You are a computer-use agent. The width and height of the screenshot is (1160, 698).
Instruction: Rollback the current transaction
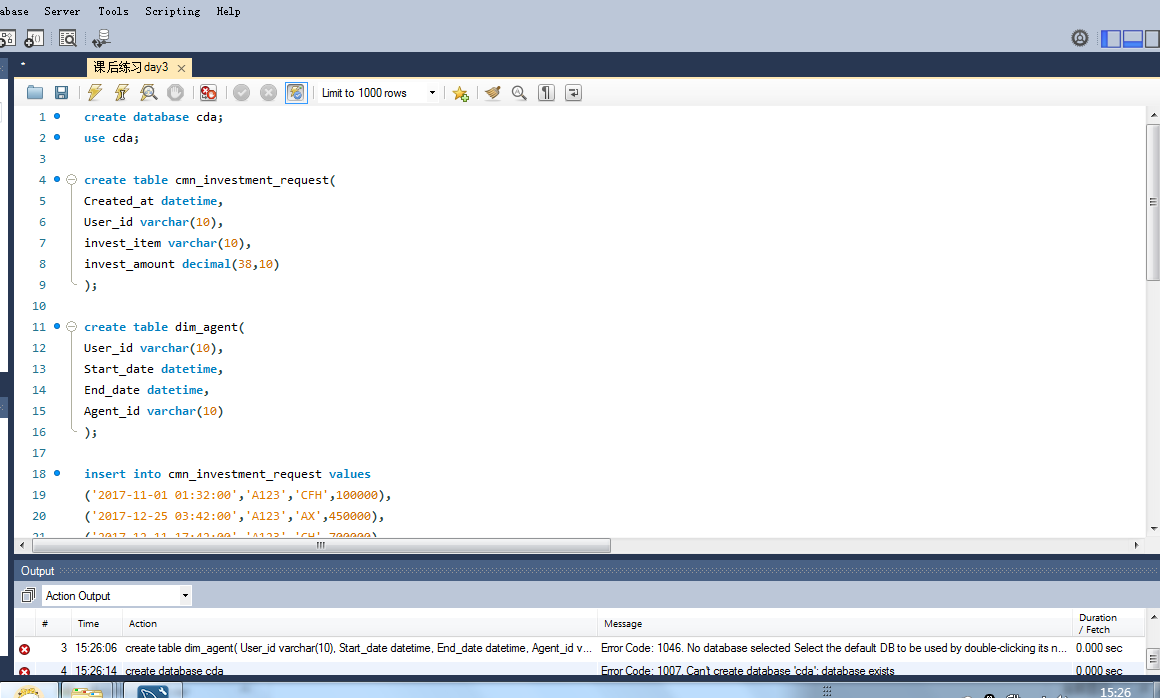(x=269, y=92)
